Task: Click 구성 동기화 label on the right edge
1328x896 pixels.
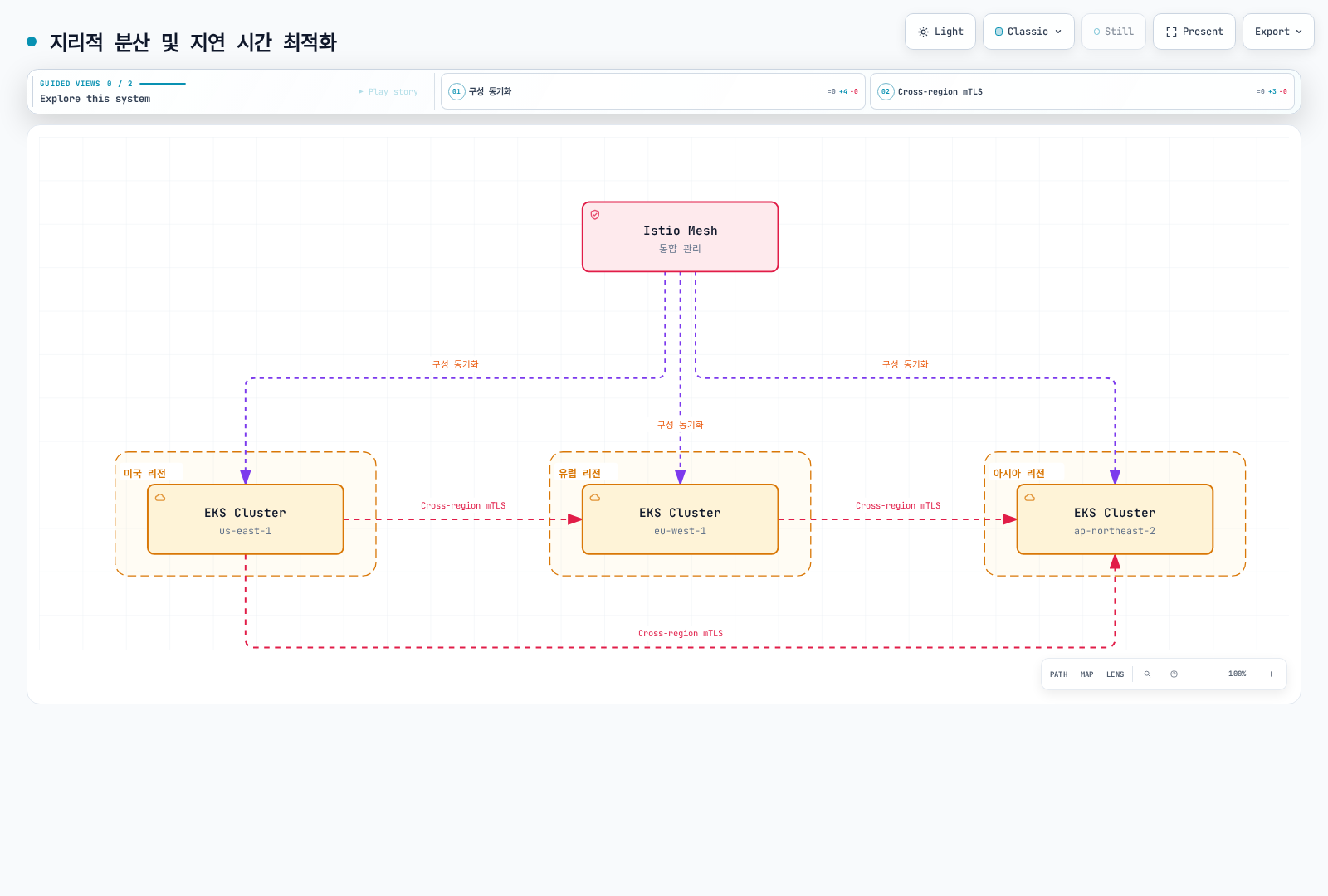Action: coord(906,364)
